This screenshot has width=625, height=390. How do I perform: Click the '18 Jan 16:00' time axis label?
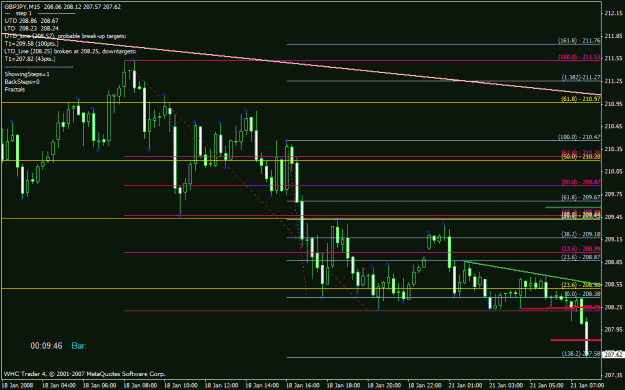coord(303,385)
